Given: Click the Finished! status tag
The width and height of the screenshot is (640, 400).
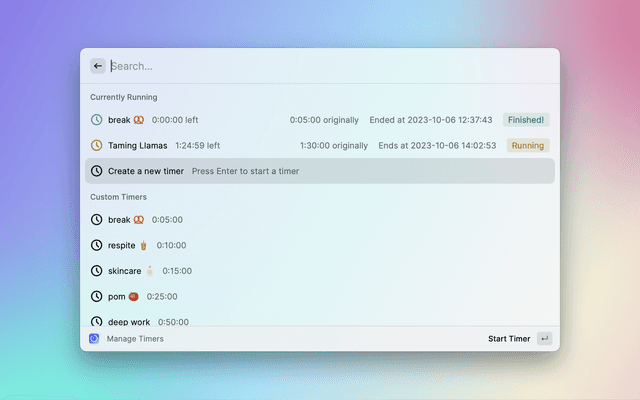Looking at the screenshot, I should (x=526, y=120).
